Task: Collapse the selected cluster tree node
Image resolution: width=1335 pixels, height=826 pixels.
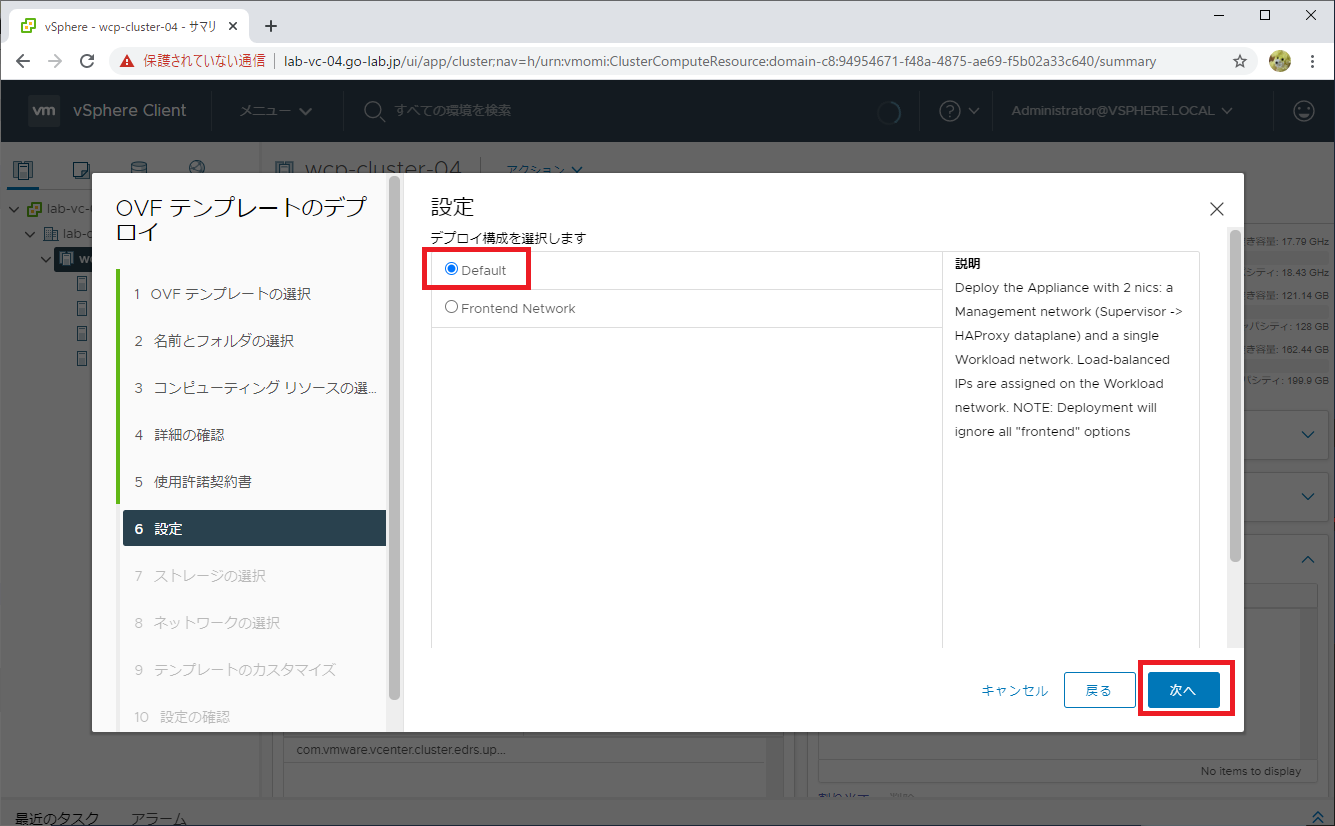Action: tap(47, 259)
